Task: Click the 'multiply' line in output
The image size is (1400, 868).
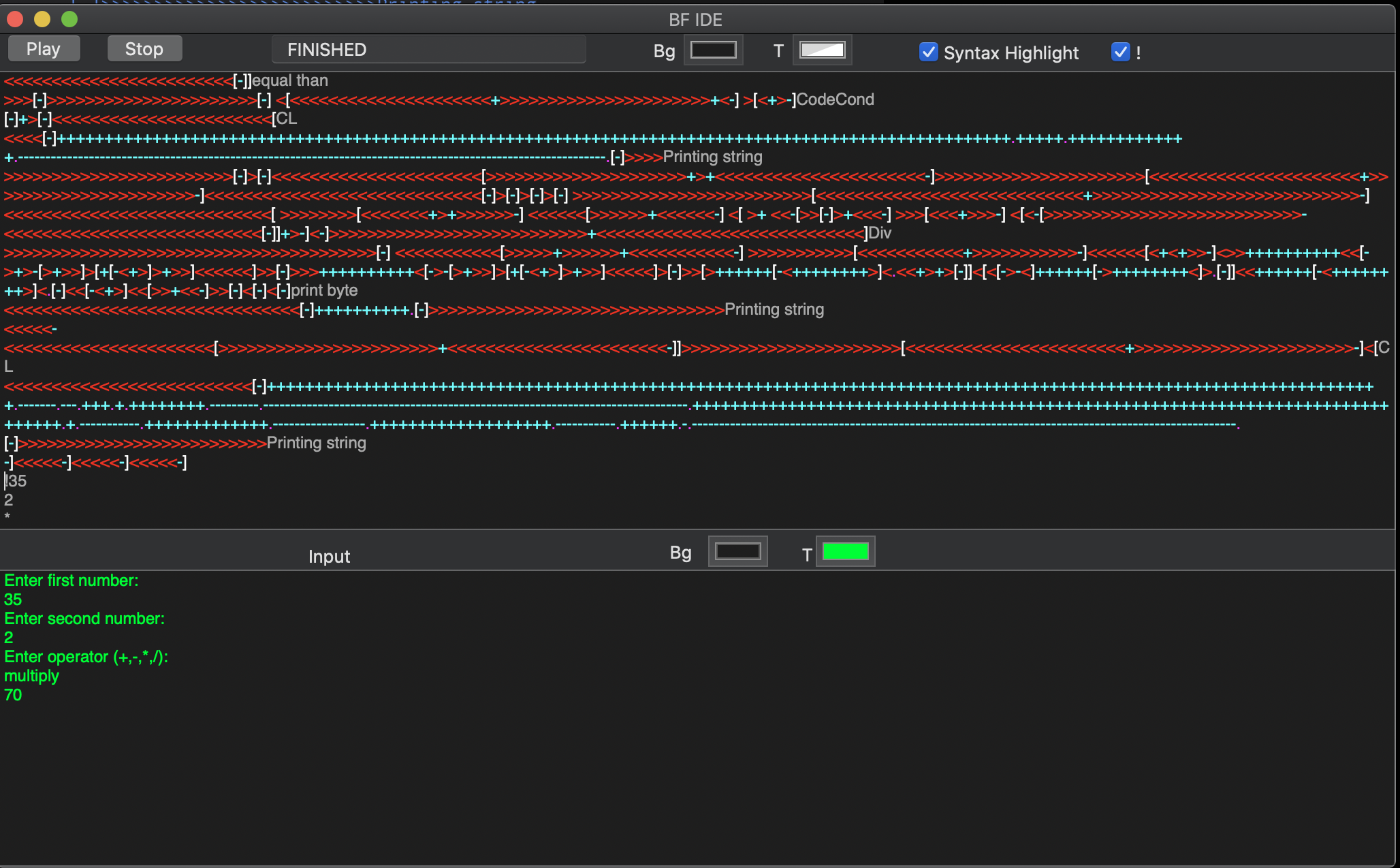Action: tap(31, 676)
